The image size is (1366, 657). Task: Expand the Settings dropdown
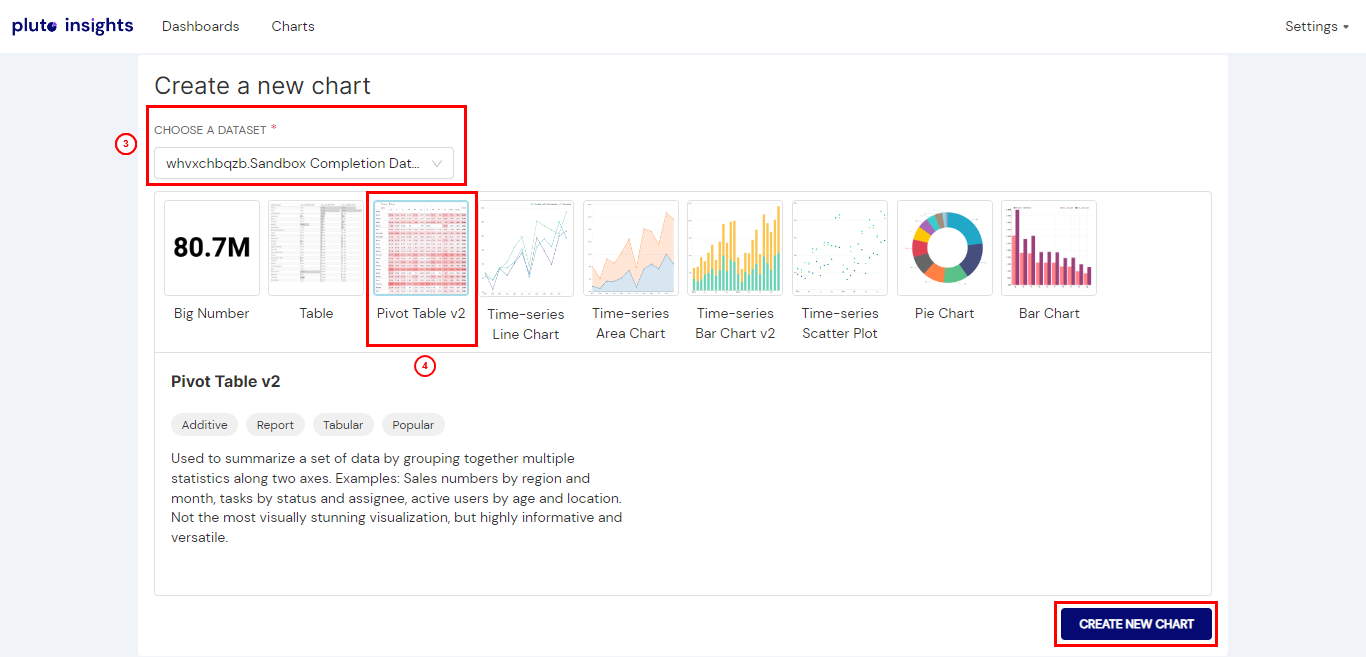pos(1317,26)
